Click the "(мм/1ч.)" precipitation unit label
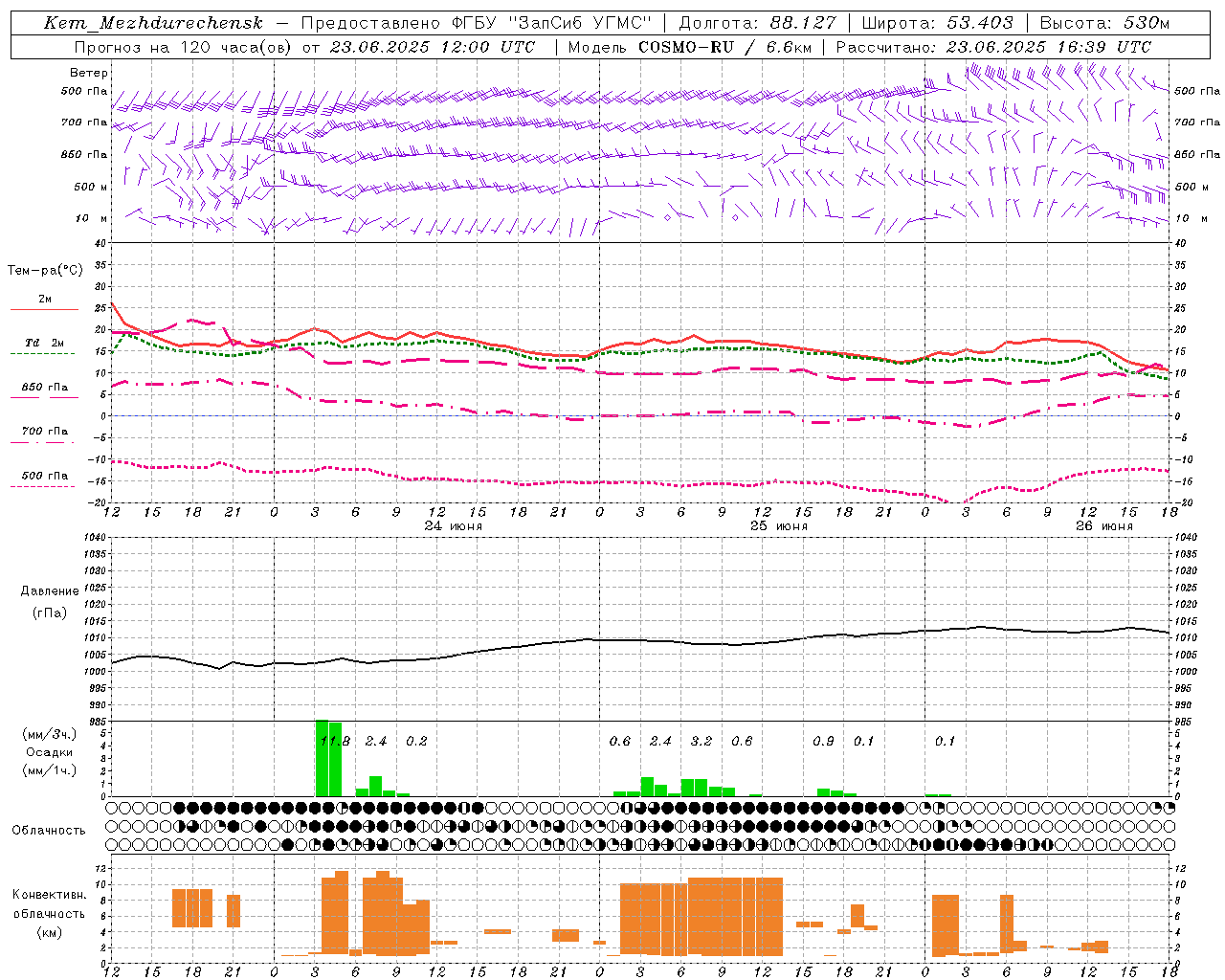The height and width of the screenshot is (980, 1225). click(50, 770)
